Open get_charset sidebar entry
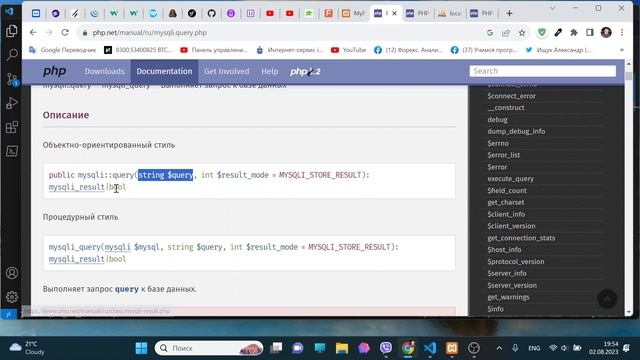This screenshot has width=640, height=360. 506,202
